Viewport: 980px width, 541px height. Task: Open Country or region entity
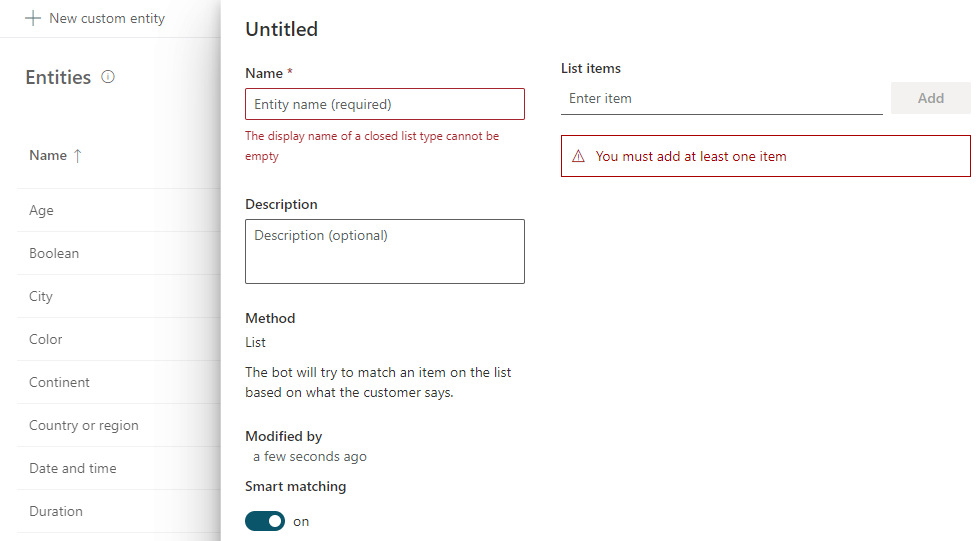(119, 425)
